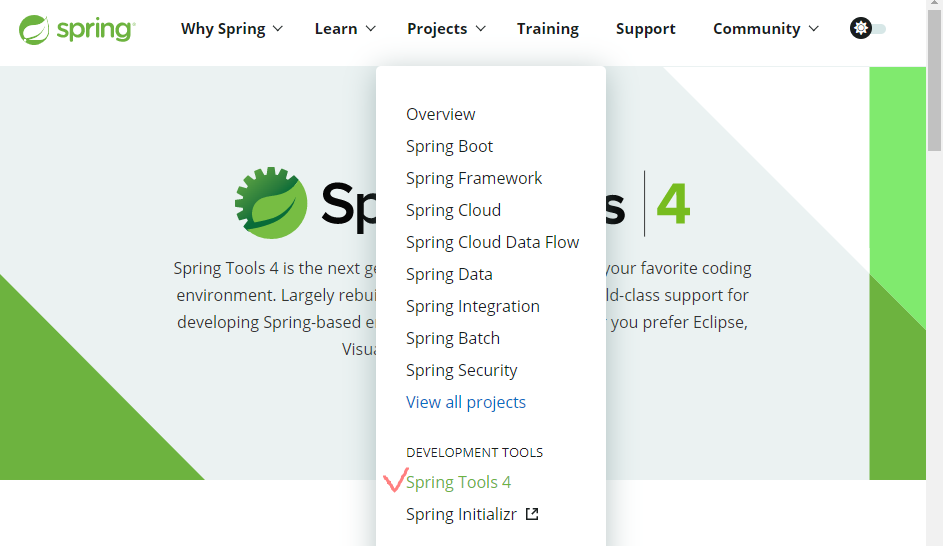Open Spring Integration project
Image resolution: width=943 pixels, height=546 pixels.
[473, 306]
